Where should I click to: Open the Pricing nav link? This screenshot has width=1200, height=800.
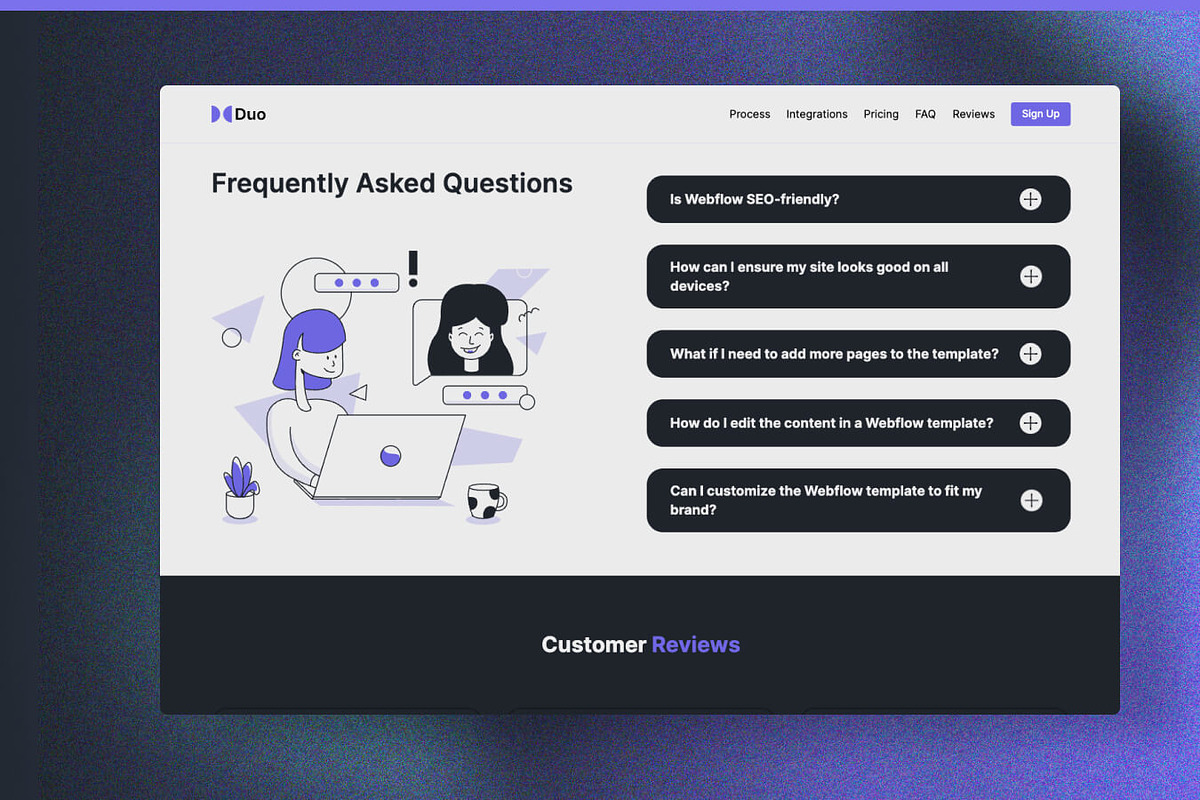[881, 114]
